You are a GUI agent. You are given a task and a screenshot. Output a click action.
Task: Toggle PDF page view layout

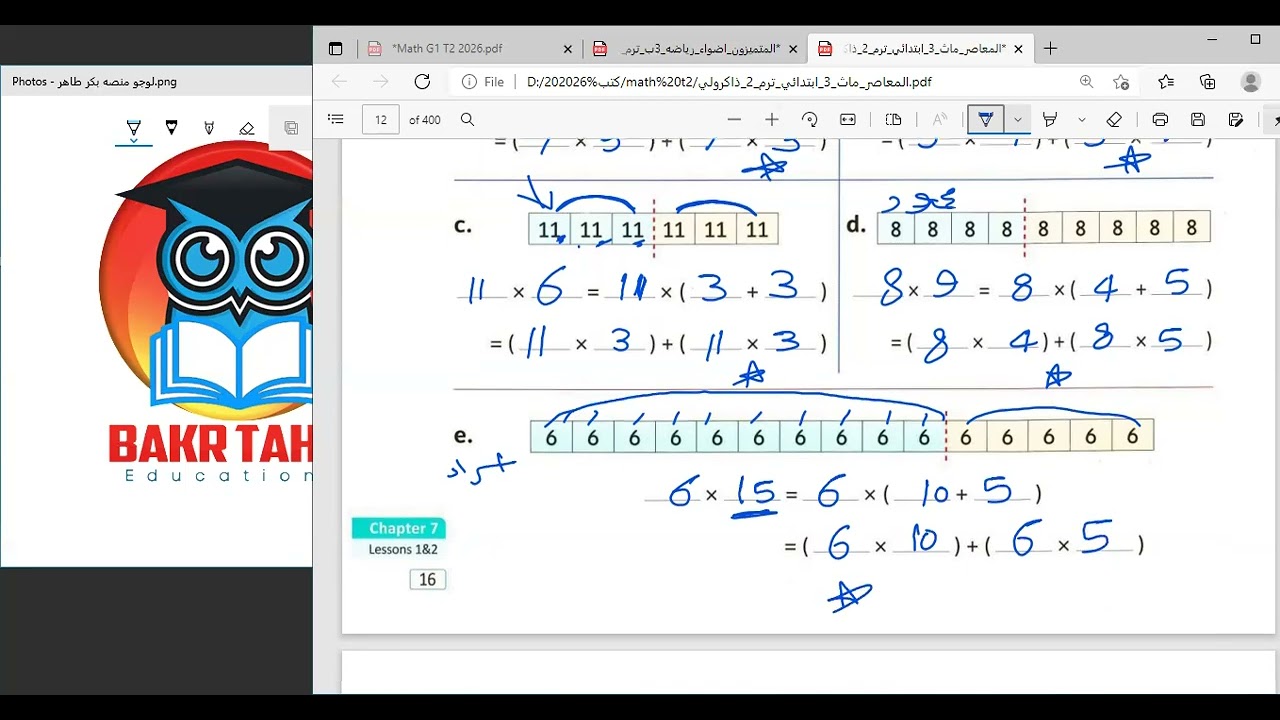[x=894, y=119]
